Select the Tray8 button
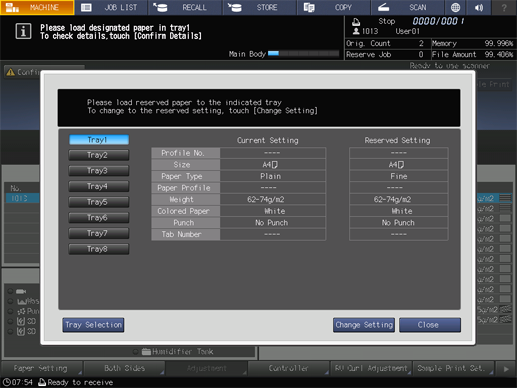Viewport: 517px width, 388px height. tap(99, 249)
